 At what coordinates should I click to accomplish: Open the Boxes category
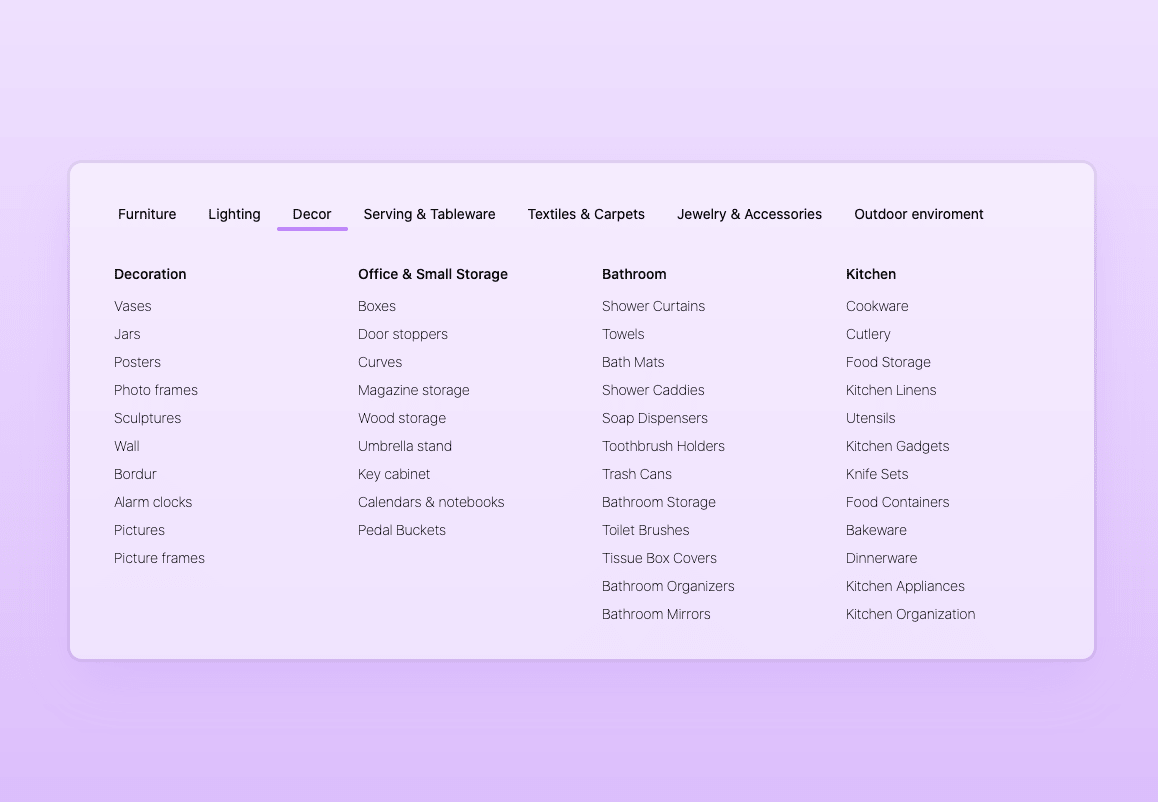(377, 306)
